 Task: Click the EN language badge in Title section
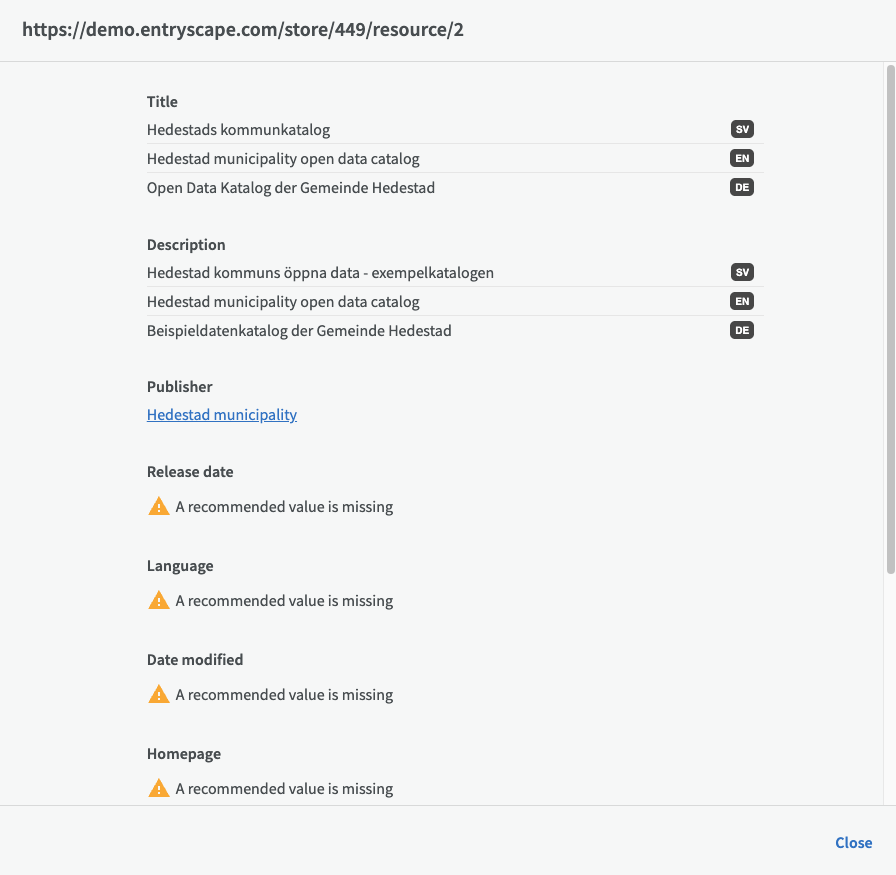pyautogui.click(x=741, y=158)
